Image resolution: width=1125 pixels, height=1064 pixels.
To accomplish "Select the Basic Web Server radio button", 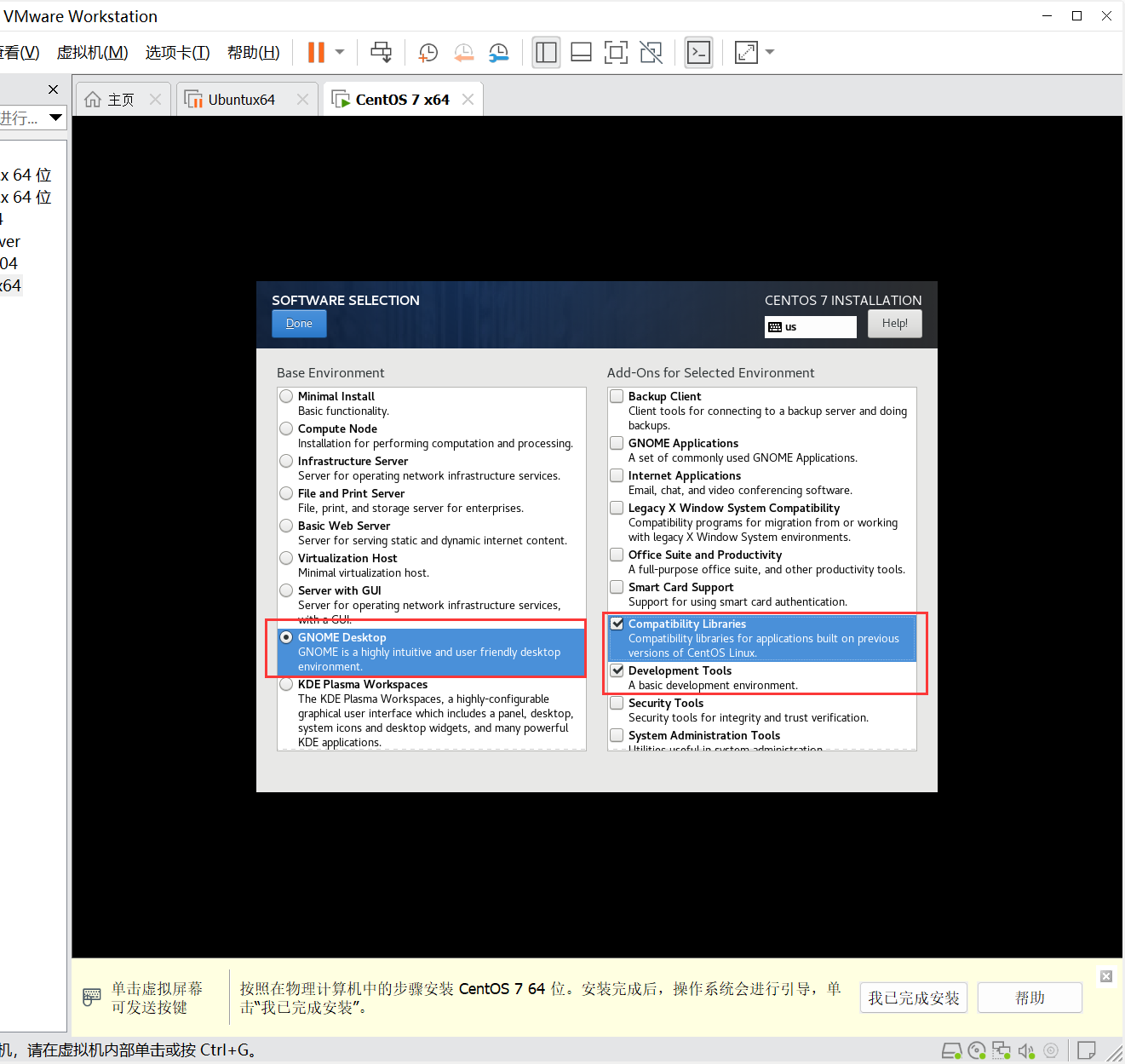I will tap(286, 526).
